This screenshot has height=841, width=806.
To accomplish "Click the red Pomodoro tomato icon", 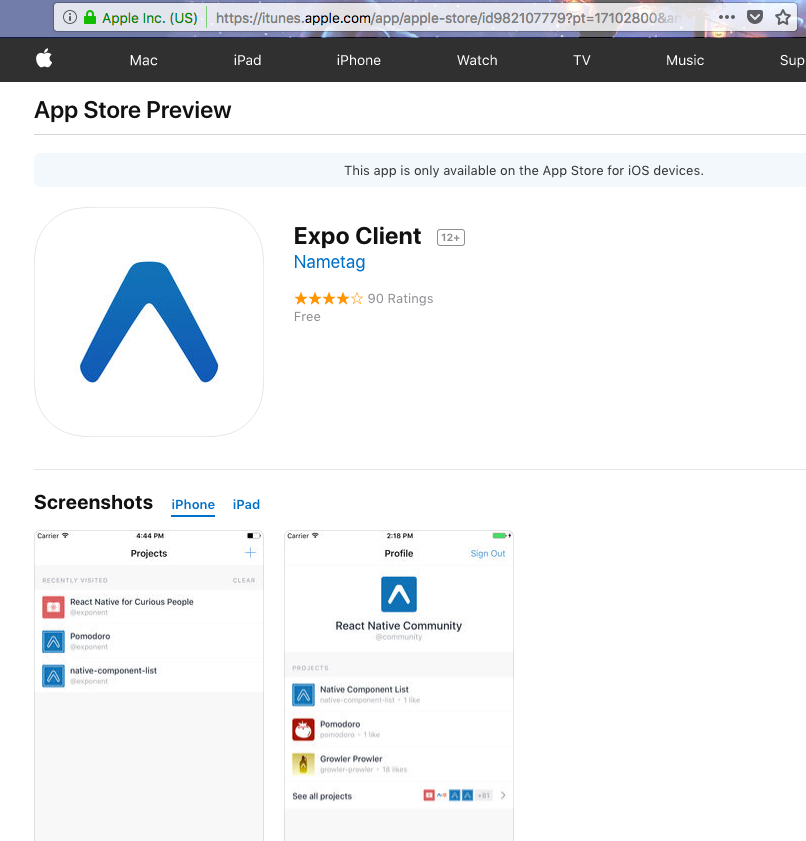I will [303, 729].
